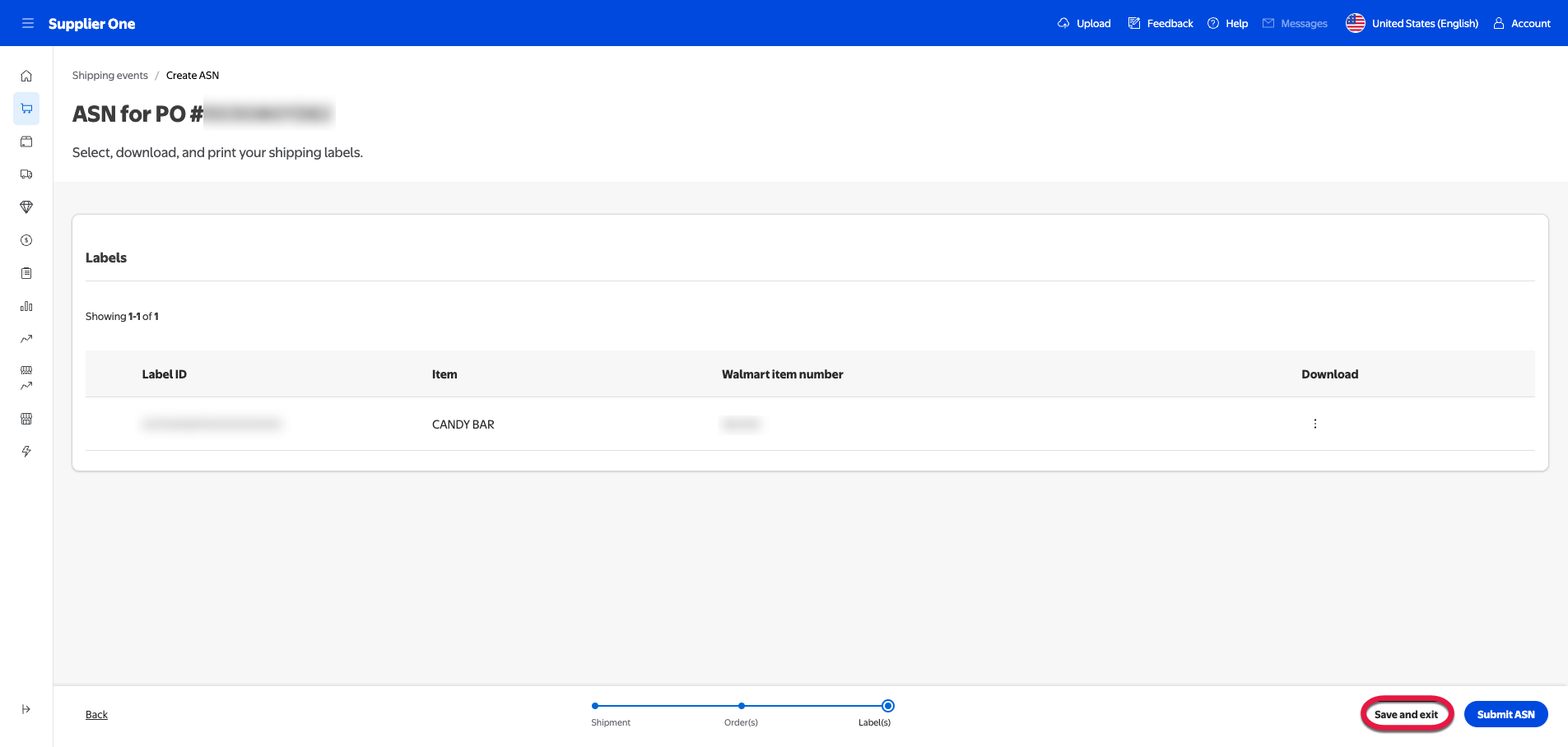This screenshot has width=1568, height=747.
Task: Click the 'ASN for PO #' page title
Action: (x=137, y=114)
